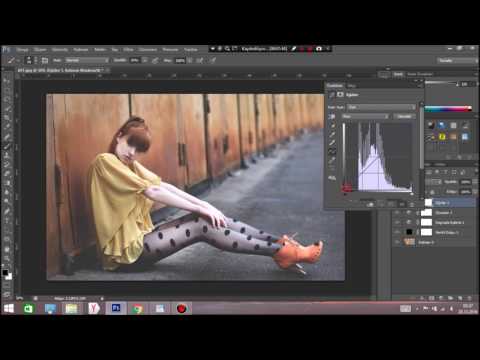Click the yellow adjustment icon in Adjustments panel
The height and width of the screenshot is (360, 480).
click(x=442, y=136)
